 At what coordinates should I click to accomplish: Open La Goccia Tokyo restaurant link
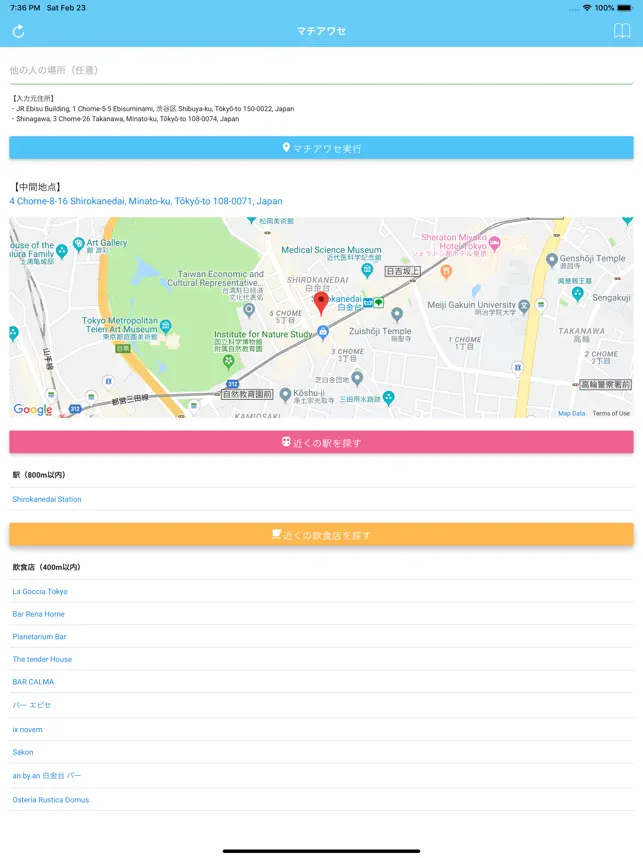(x=40, y=592)
